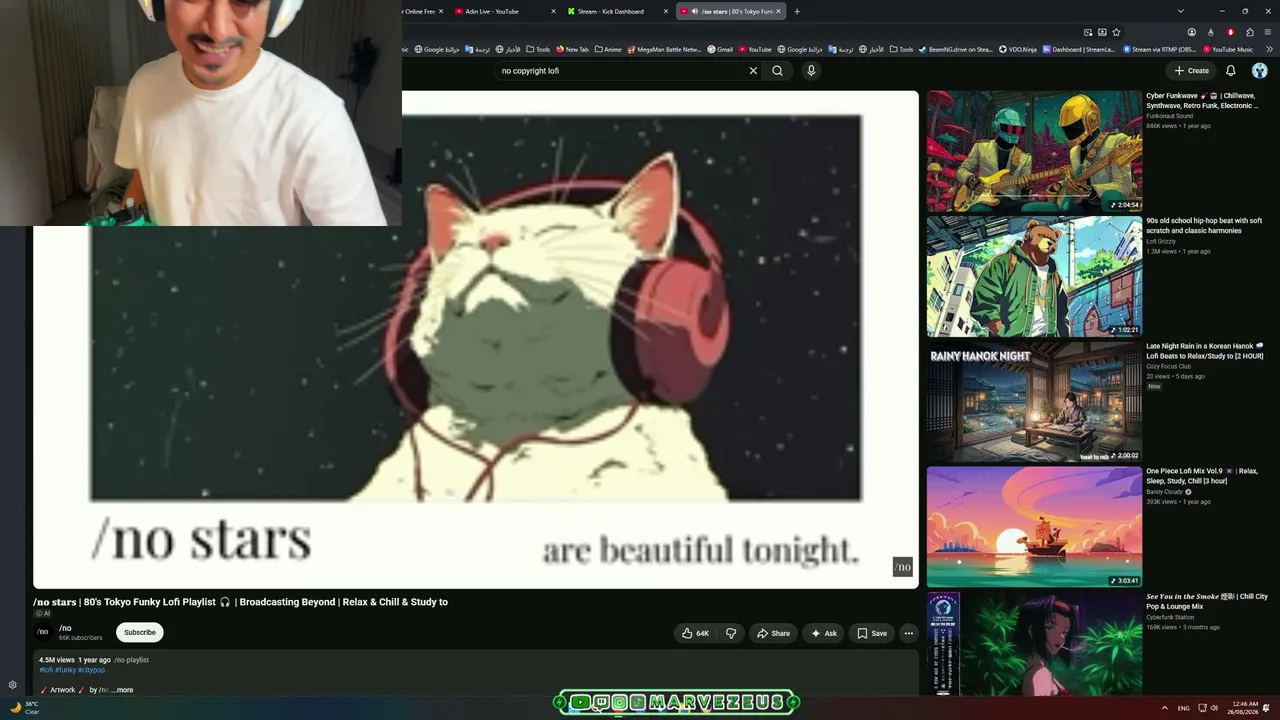
Task: Open a new browser tab
Action: point(797,11)
